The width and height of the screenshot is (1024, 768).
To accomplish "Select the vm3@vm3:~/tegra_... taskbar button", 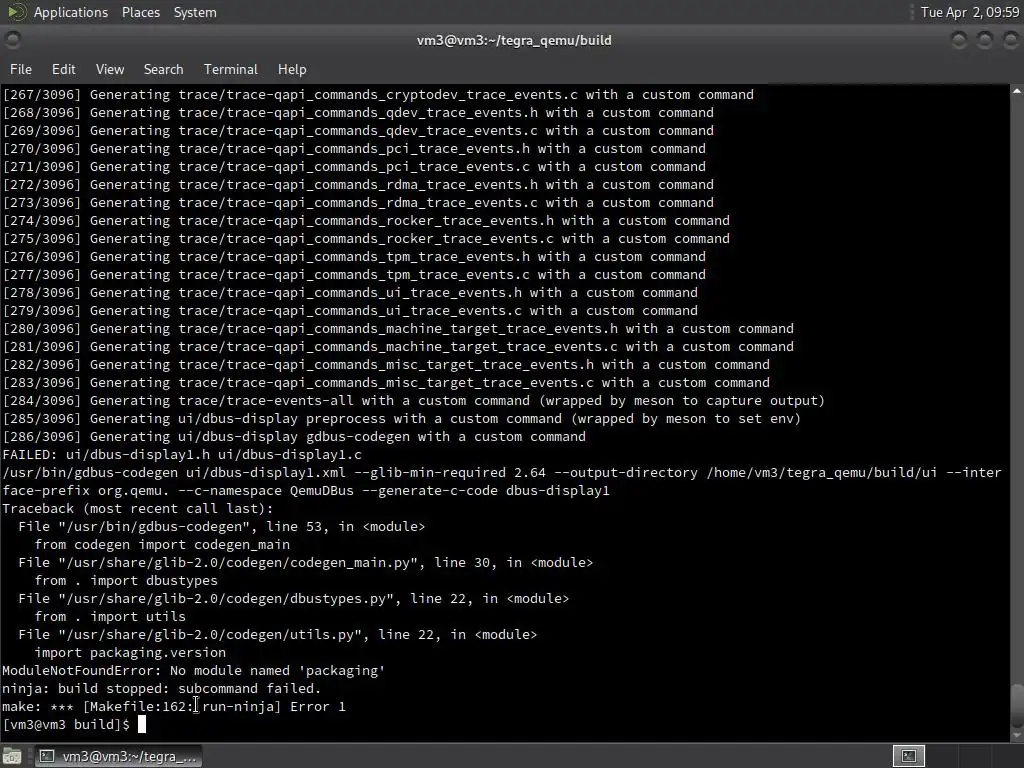I will (x=118, y=756).
